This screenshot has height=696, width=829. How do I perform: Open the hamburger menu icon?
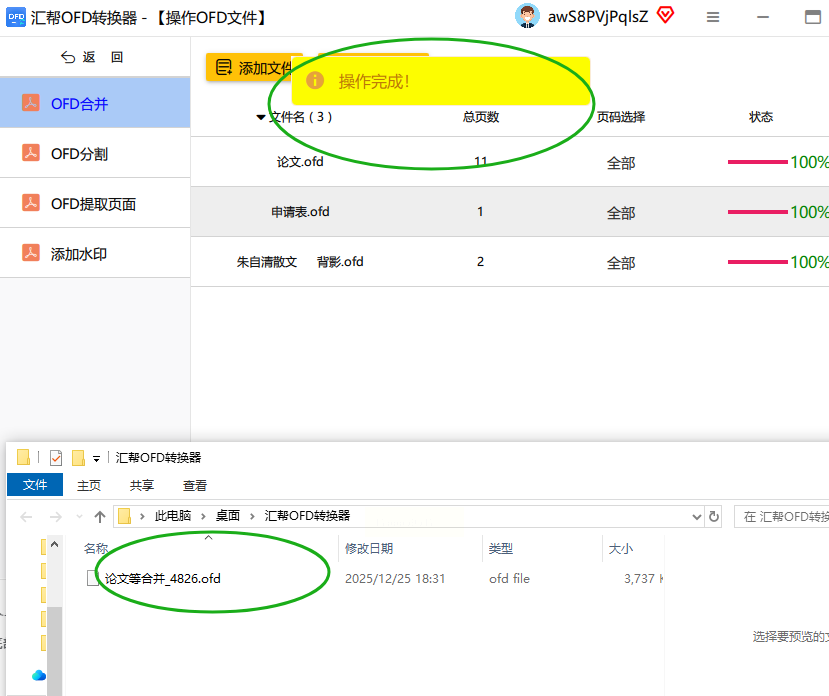[713, 17]
